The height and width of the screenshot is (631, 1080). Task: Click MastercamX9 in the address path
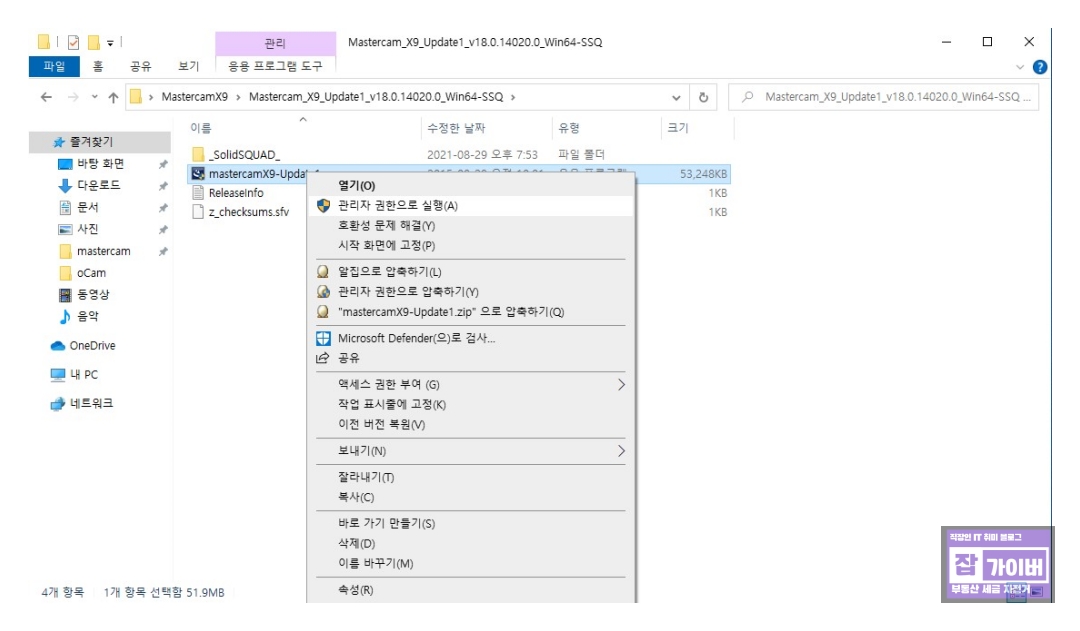[x=194, y=97]
